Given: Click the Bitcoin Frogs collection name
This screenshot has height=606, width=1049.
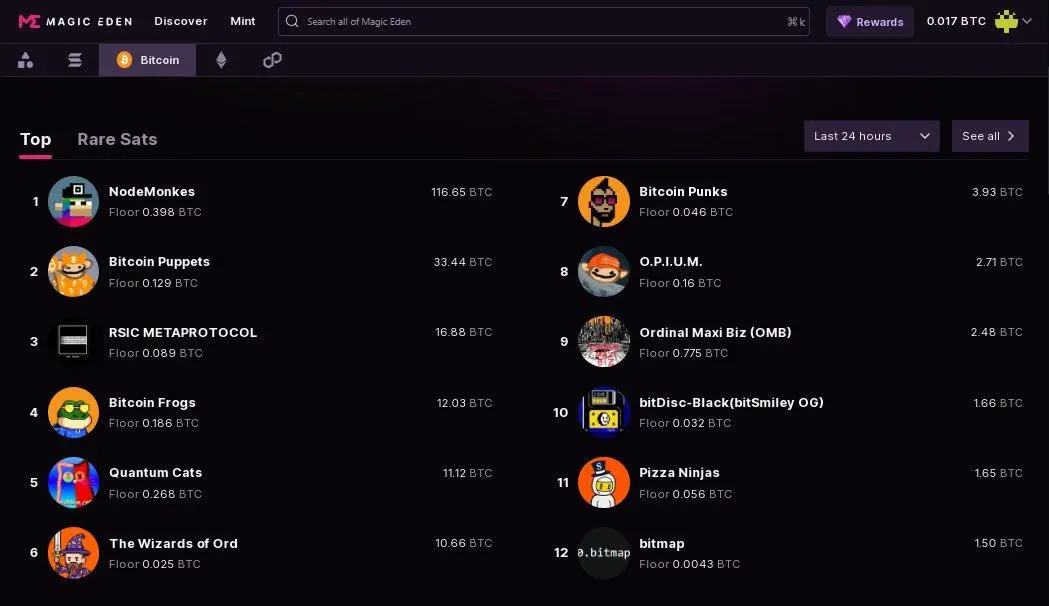Looking at the screenshot, I should (153, 403).
